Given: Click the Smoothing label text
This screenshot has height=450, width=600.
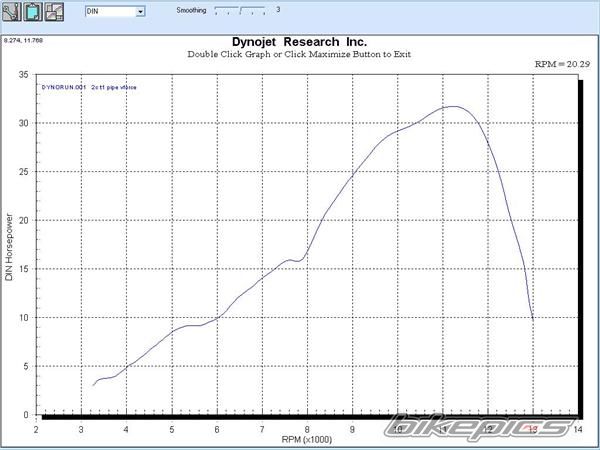Looking at the screenshot, I should (x=192, y=10).
